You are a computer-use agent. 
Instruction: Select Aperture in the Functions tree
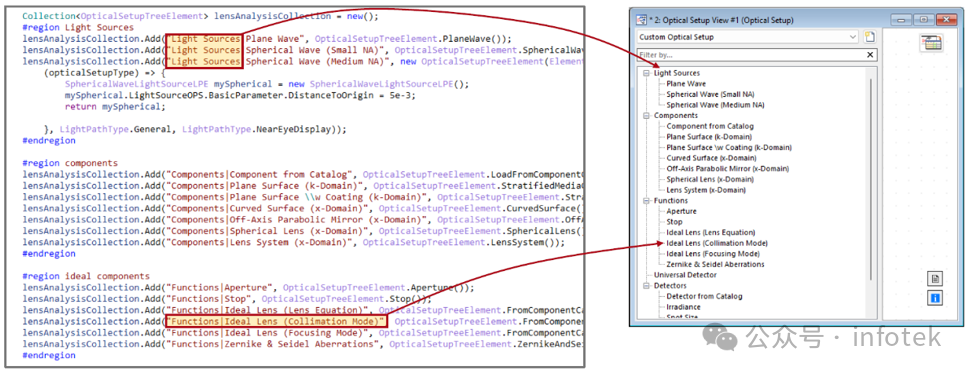pos(681,211)
